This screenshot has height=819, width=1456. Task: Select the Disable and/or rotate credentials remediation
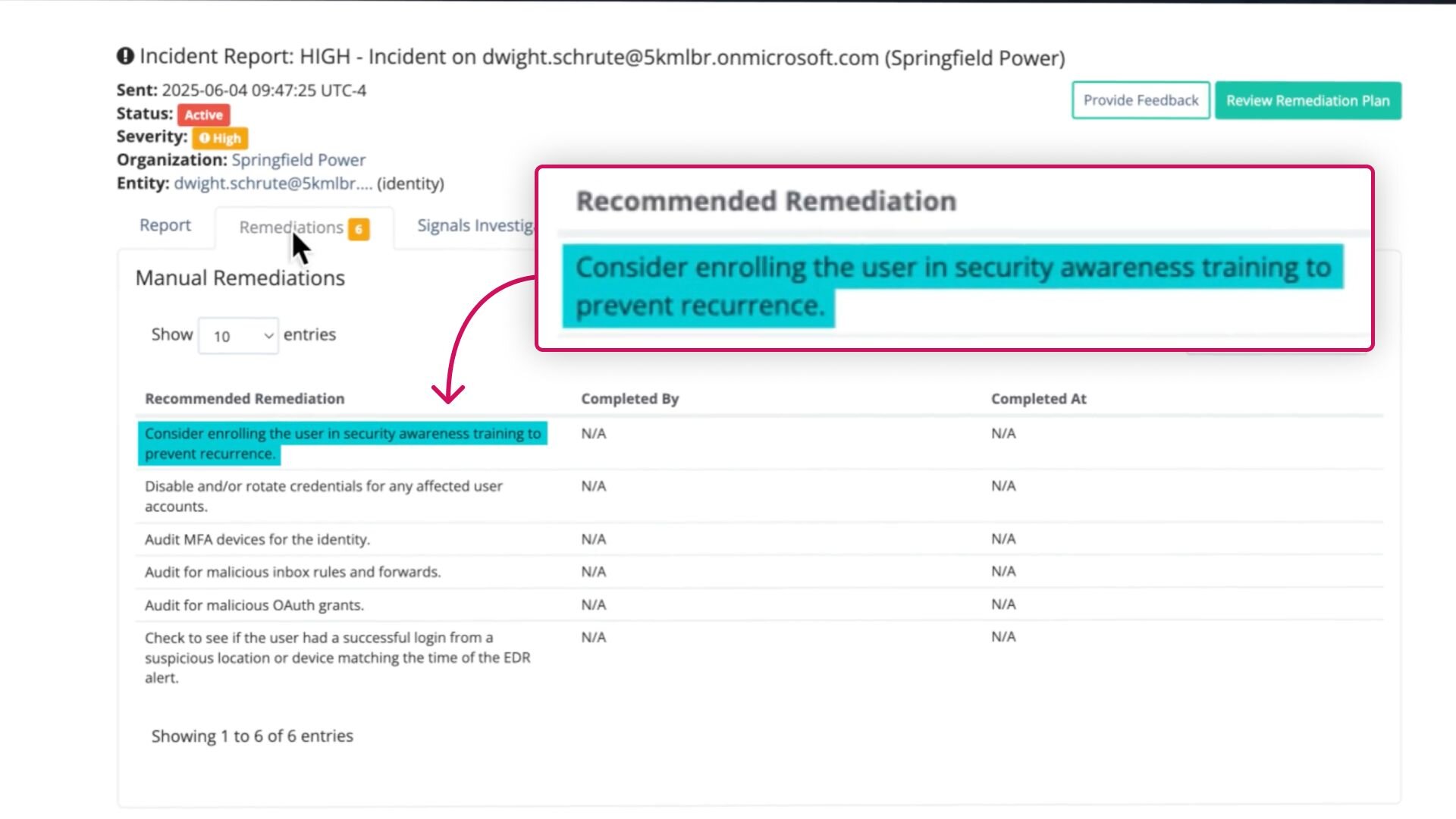[323, 496]
